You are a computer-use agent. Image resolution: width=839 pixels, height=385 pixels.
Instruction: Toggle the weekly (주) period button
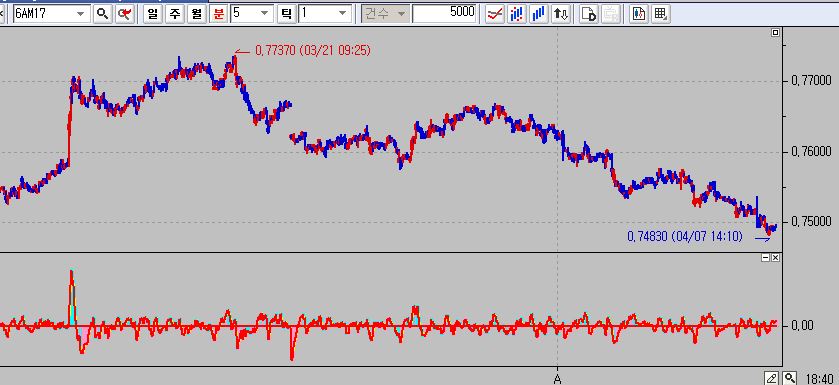coord(175,14)
